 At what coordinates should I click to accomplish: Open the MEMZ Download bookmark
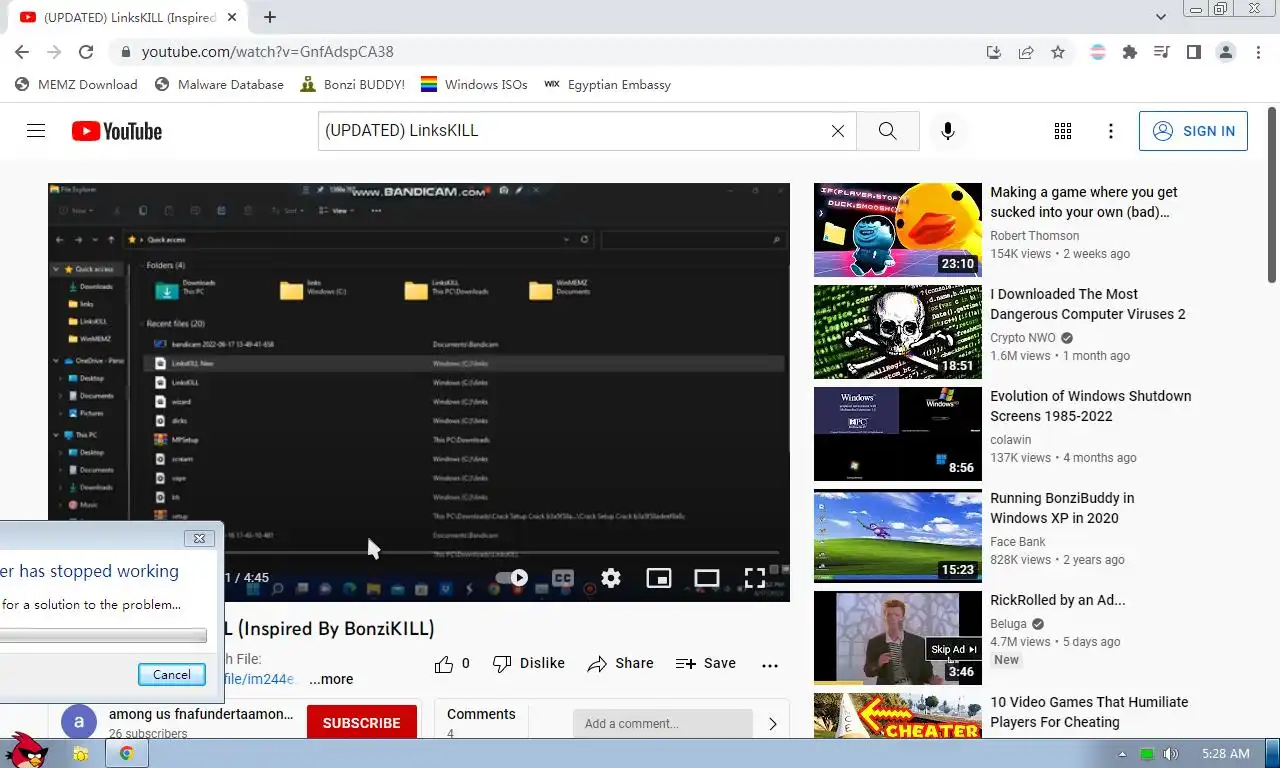point(76,85)
